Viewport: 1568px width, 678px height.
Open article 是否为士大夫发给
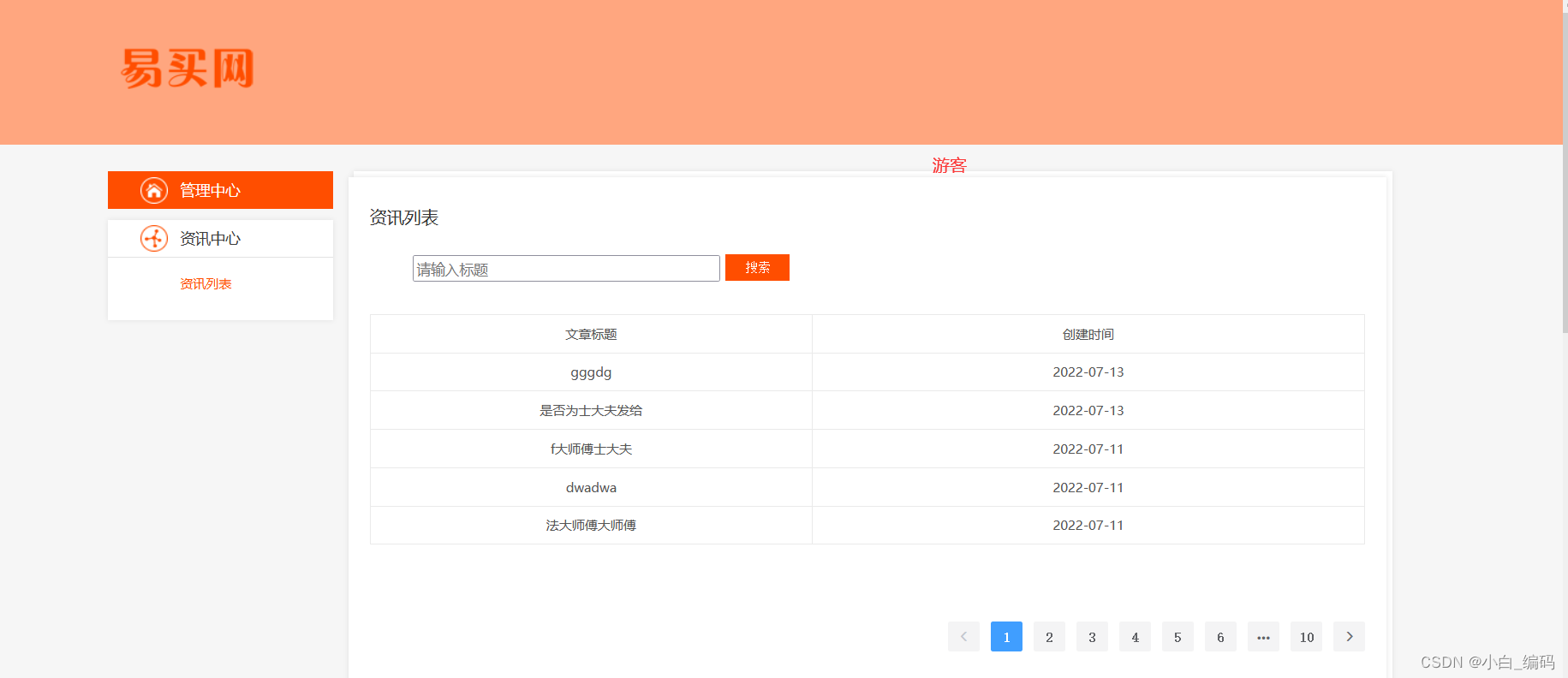[x=591, y=410]
